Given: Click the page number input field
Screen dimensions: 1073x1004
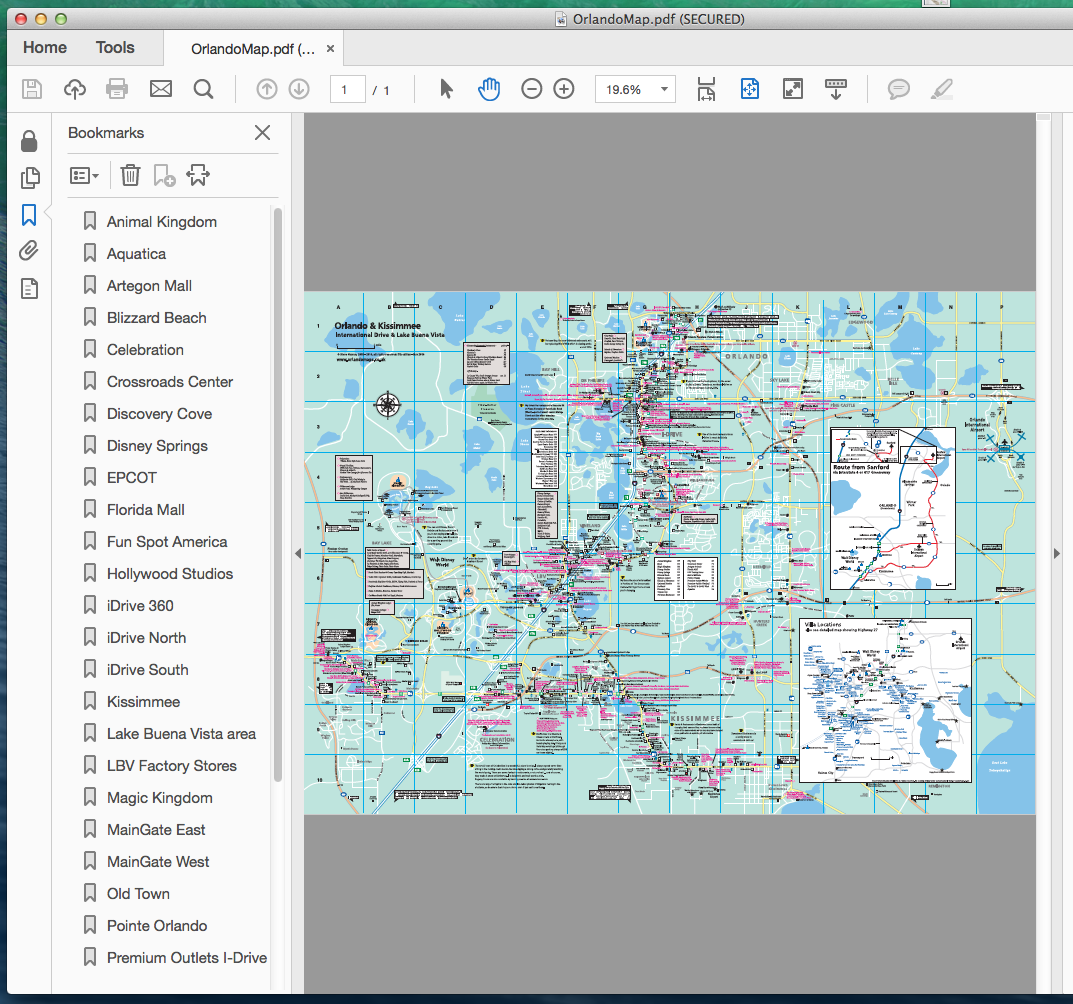Looking at the screenshot, I should coord(347,90).
